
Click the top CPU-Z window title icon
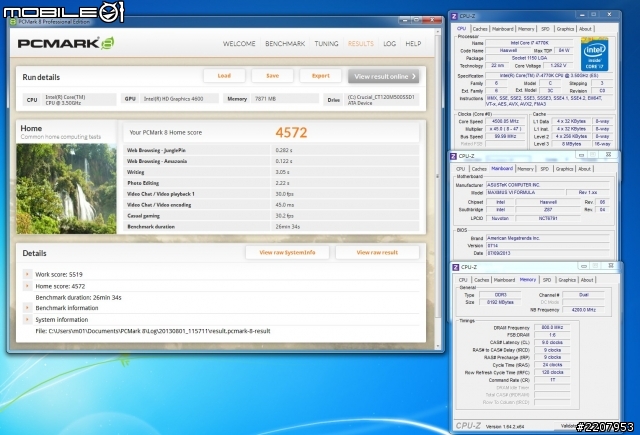click(454, 16)
